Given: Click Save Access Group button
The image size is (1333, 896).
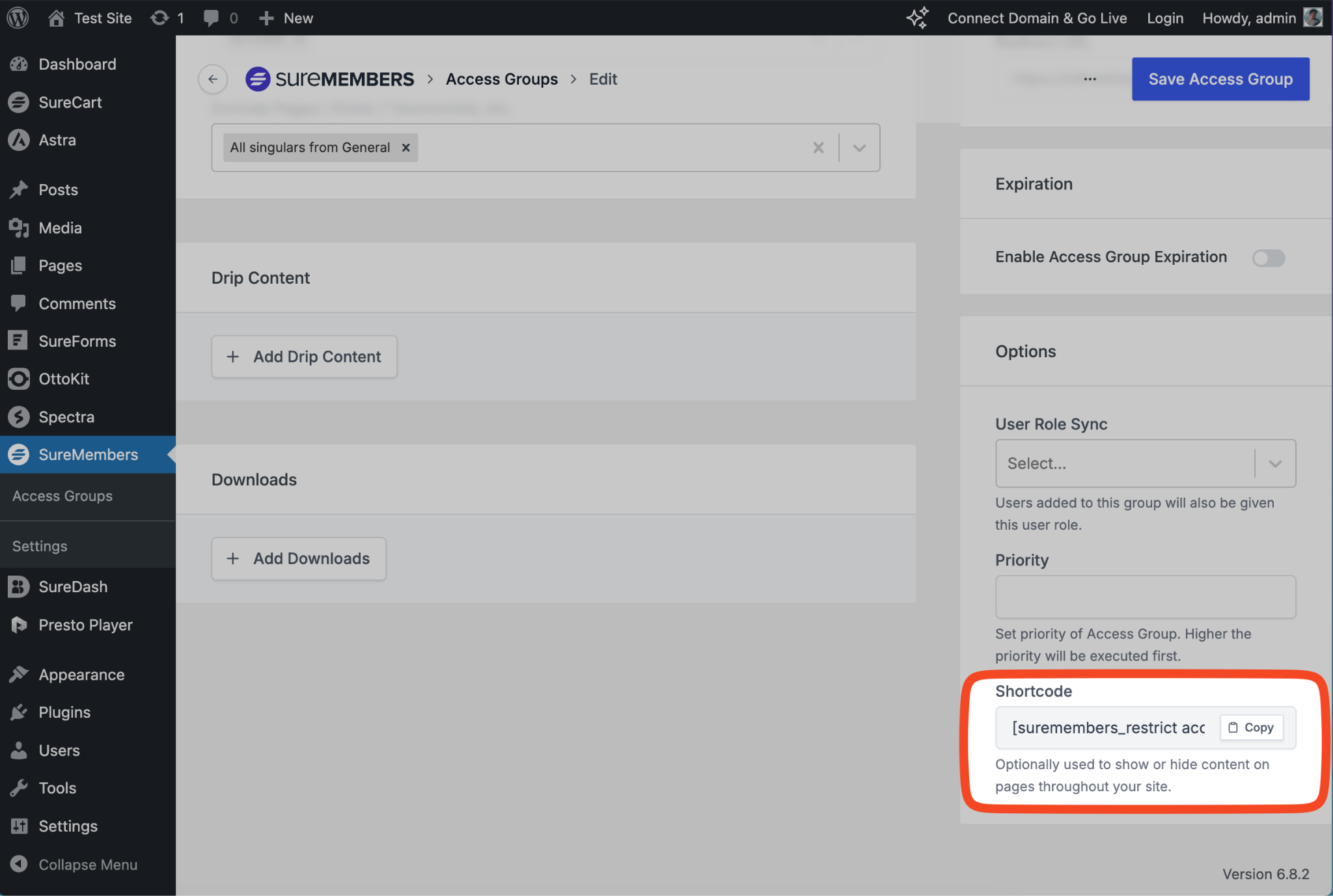Looking at the screenshot, I should [x=1220, y=79].
